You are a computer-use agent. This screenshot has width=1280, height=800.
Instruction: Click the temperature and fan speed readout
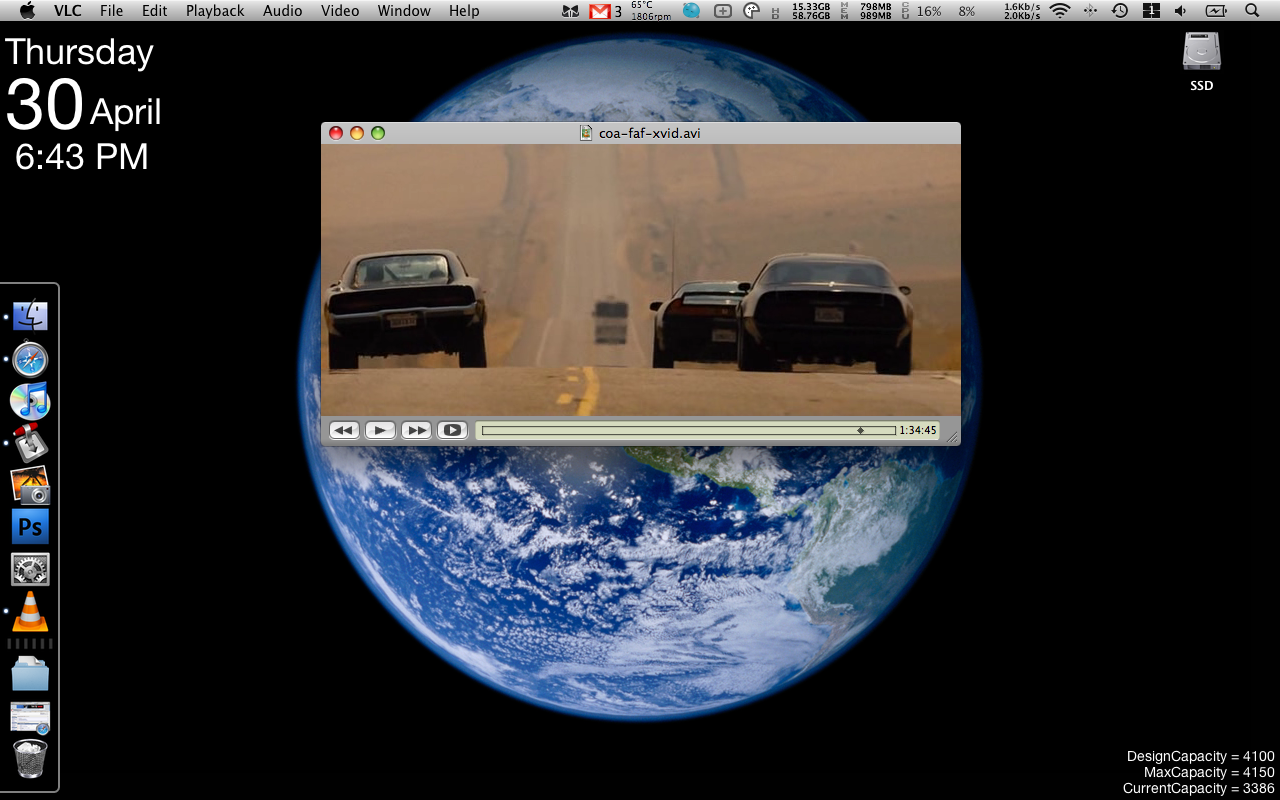click(x=649, y=11)
